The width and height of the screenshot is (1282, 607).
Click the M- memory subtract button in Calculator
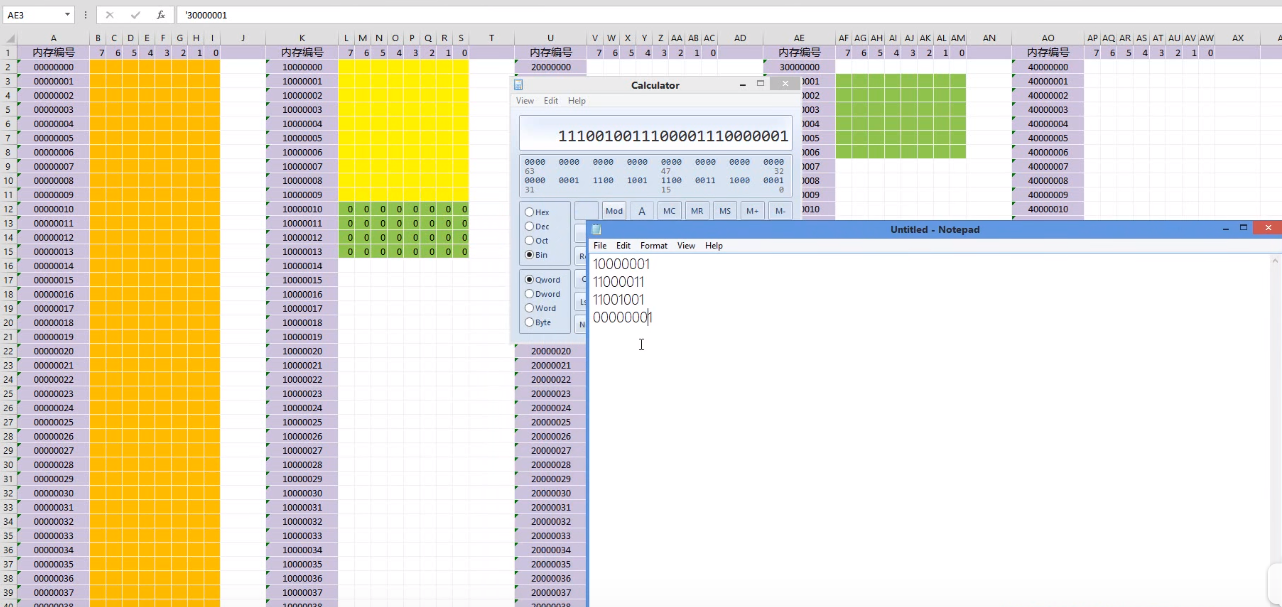click(781, 210)
